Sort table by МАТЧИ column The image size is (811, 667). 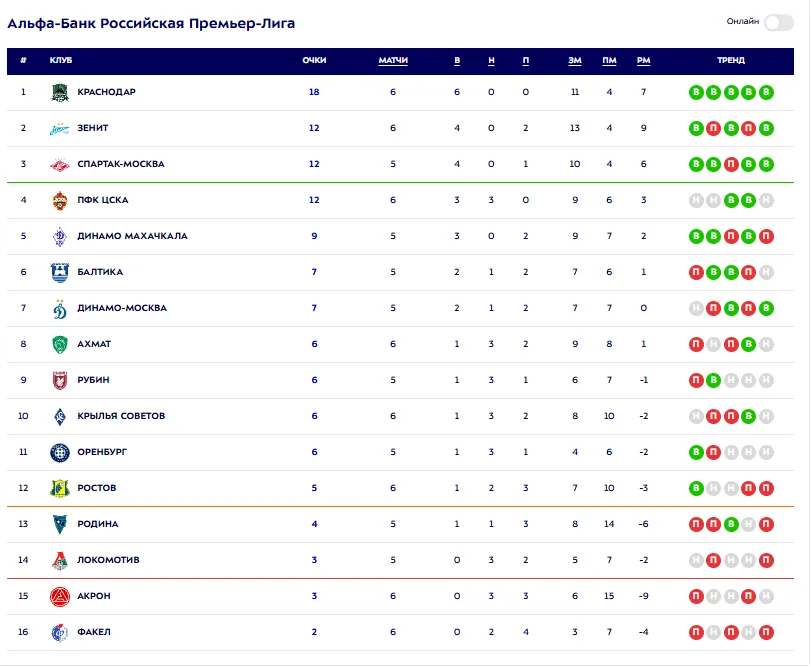(x=393, y=60)
